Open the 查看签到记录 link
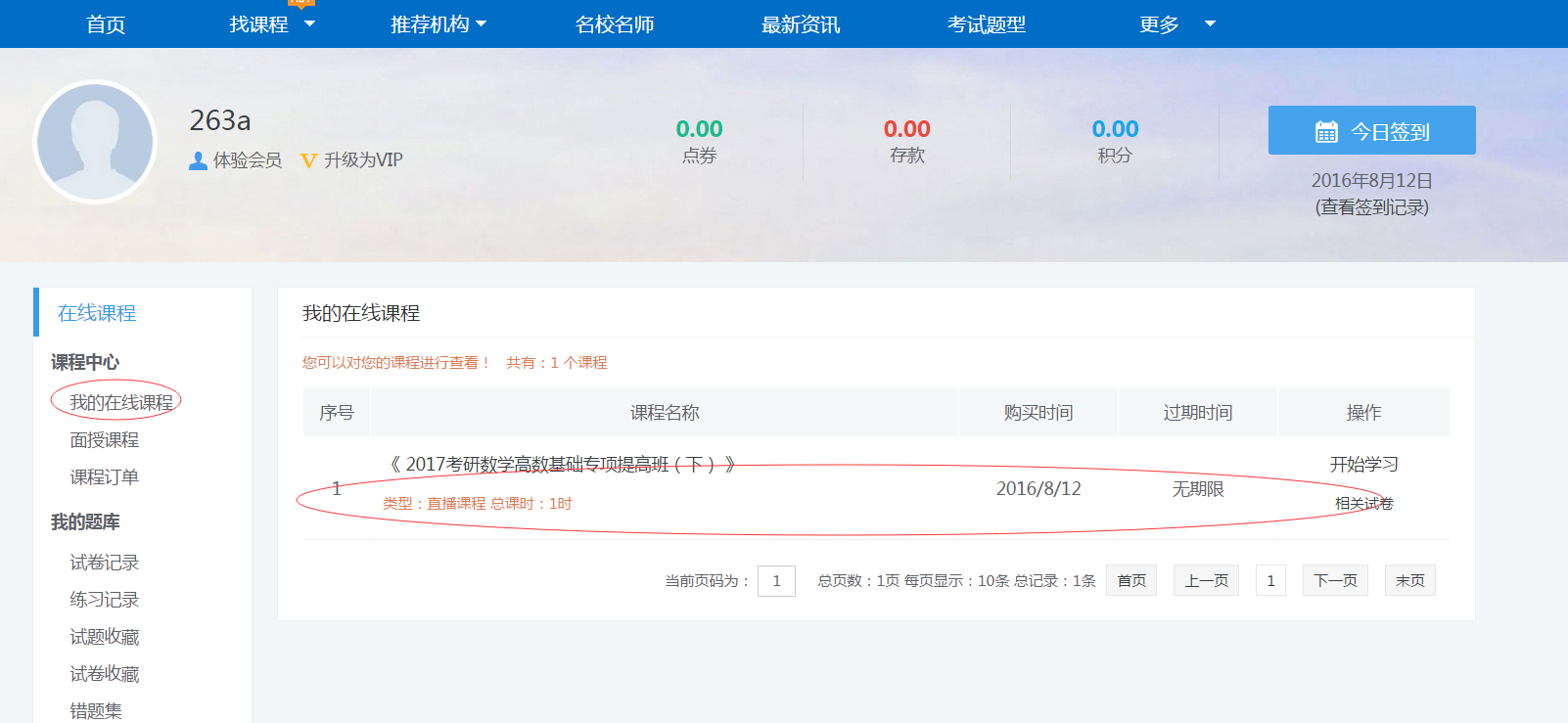This screenshot has width=1568, height=723. click(x=1372, y=207)
